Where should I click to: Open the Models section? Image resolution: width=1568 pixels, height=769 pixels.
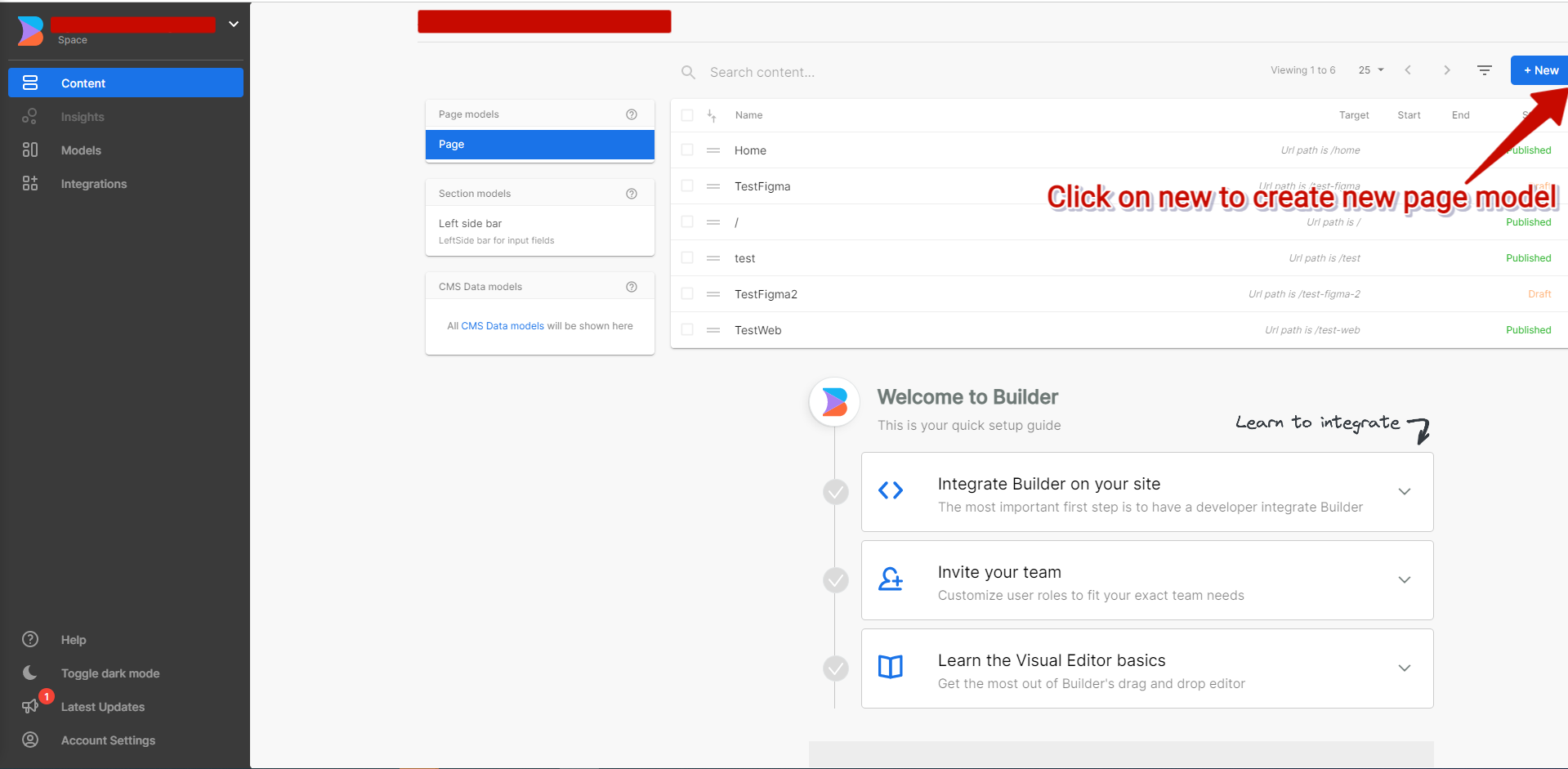click(81, 150)
